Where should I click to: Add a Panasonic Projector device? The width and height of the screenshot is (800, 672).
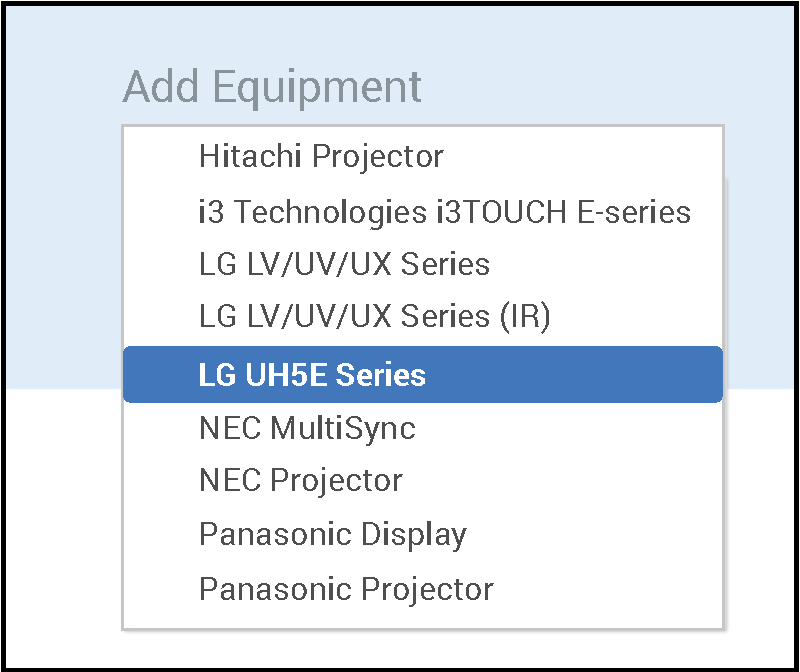click(346, 588)
